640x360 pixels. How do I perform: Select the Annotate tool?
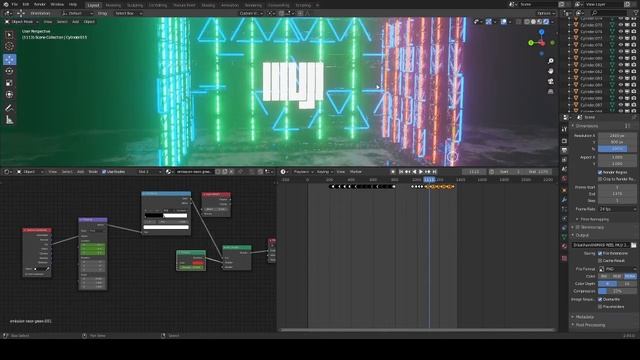click(x=9, y=108)
